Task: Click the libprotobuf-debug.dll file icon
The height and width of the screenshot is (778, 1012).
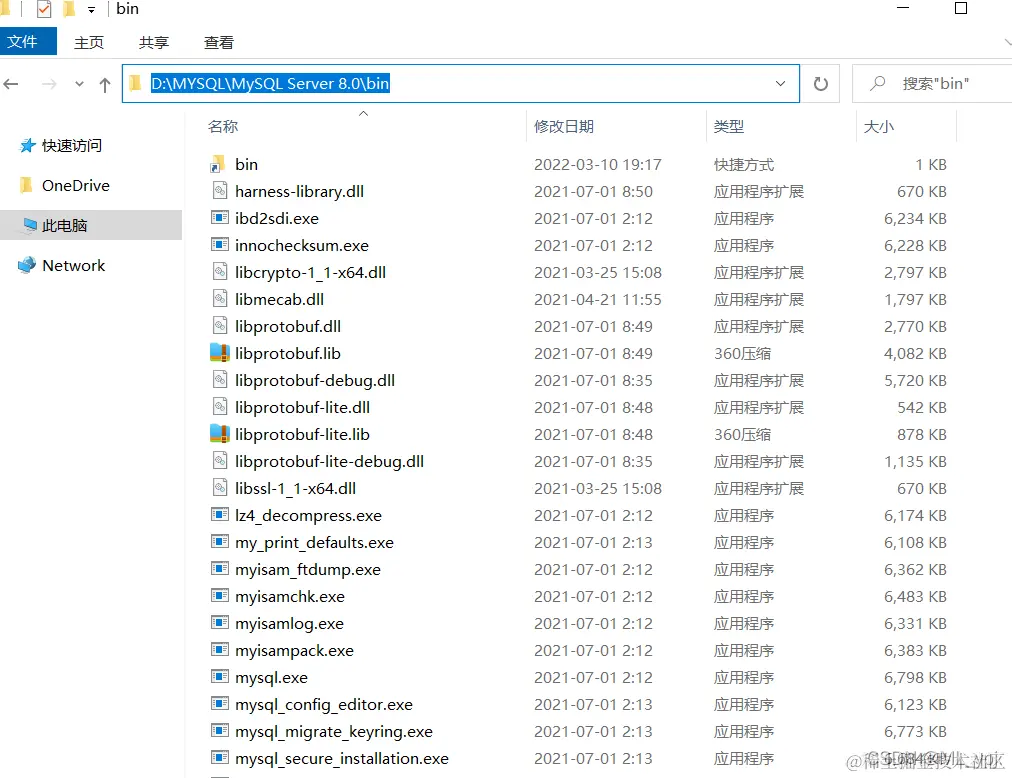Action: (x=219, y=380)
